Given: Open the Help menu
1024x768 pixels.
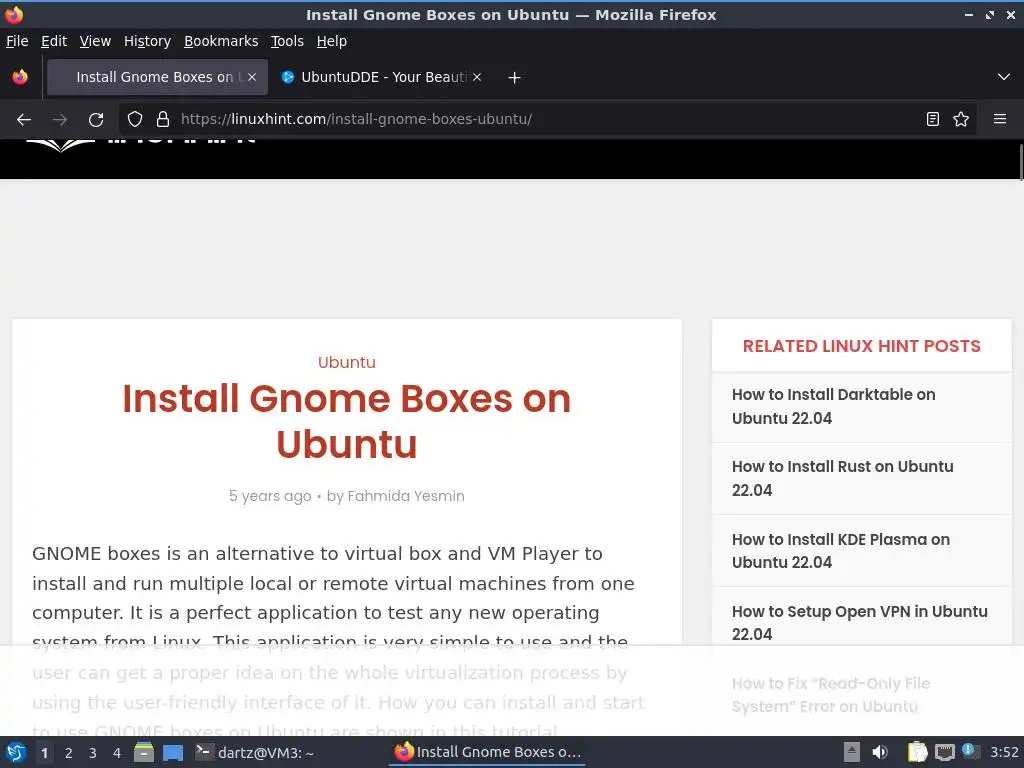Looking at the screenshot, I should click(332, 41).
